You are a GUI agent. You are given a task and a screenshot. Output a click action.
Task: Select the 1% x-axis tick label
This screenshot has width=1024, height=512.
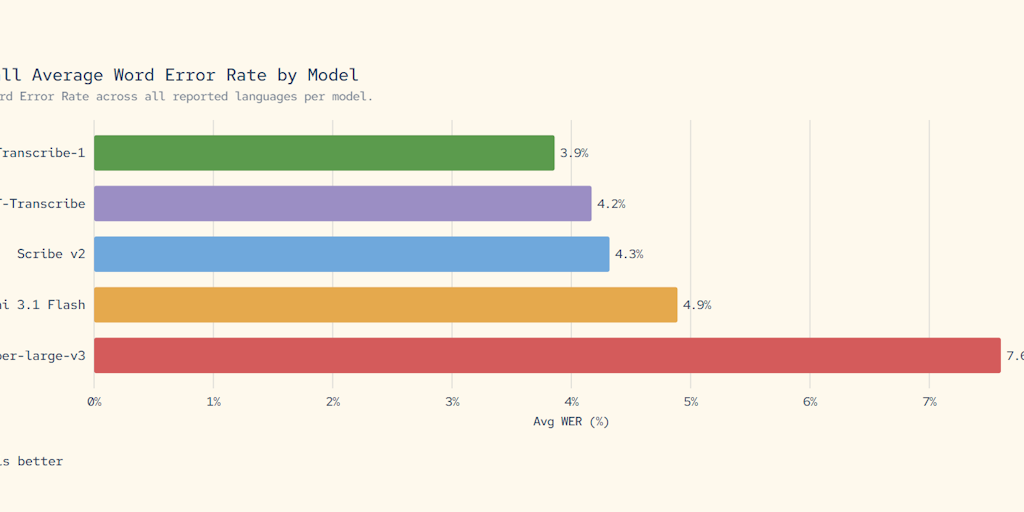pos(213,402)
